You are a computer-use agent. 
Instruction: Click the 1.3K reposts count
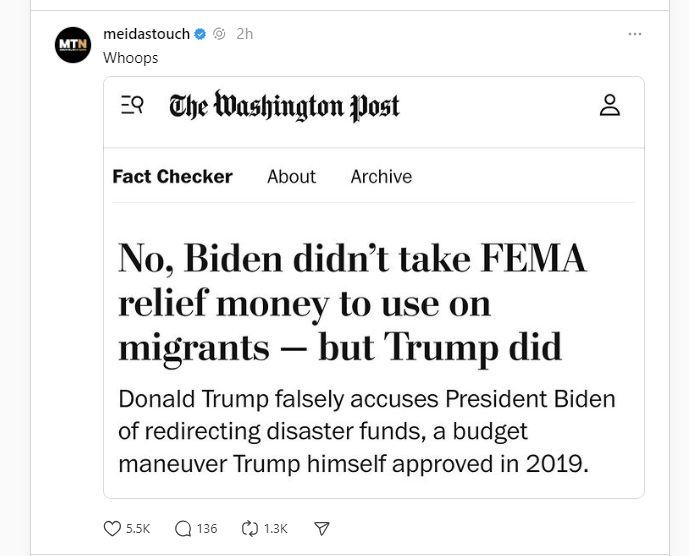coord(276,528)
